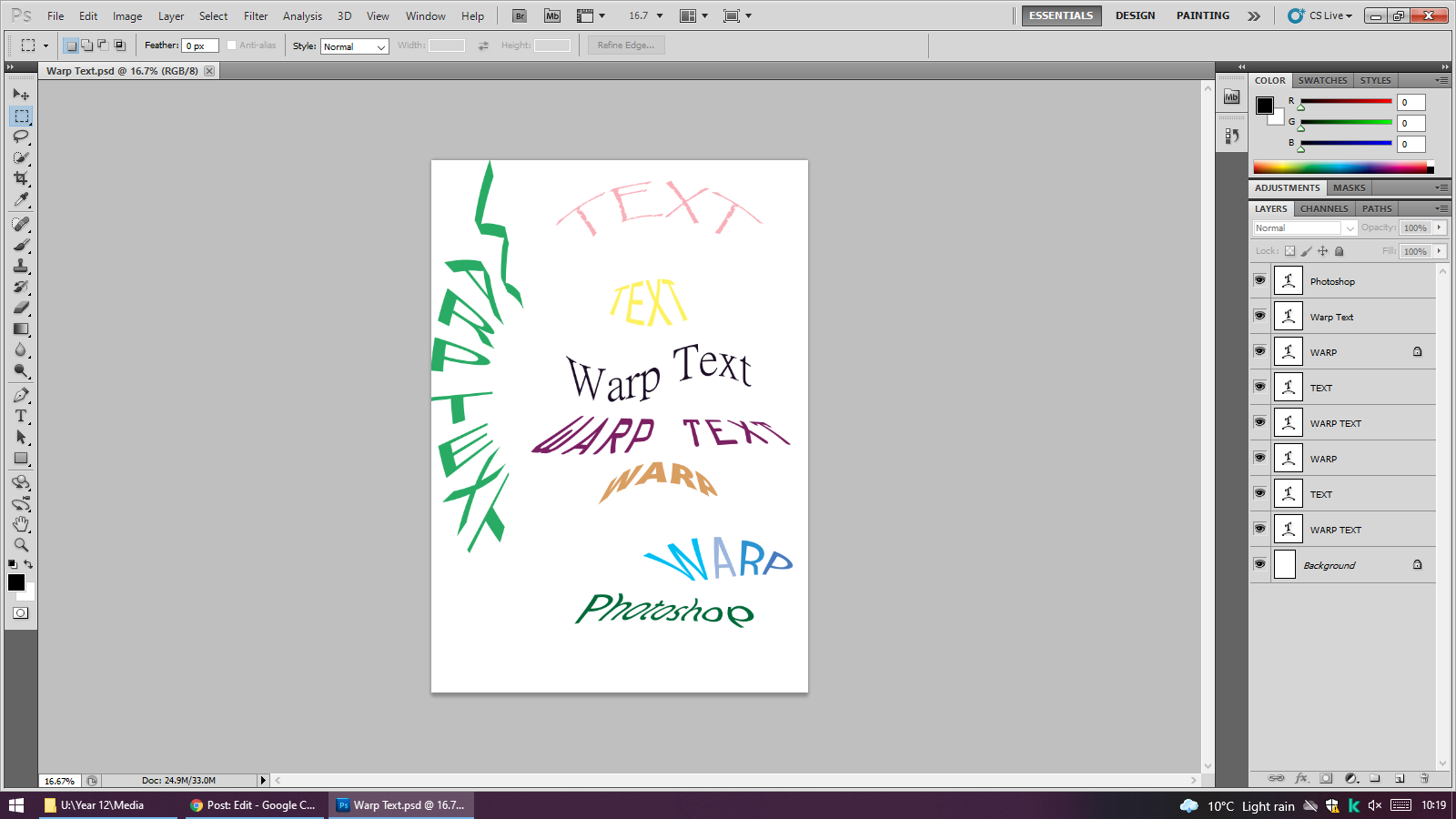Open Google Chrome from the taskbar
The image size is (1456, 819).
[255, 805]
